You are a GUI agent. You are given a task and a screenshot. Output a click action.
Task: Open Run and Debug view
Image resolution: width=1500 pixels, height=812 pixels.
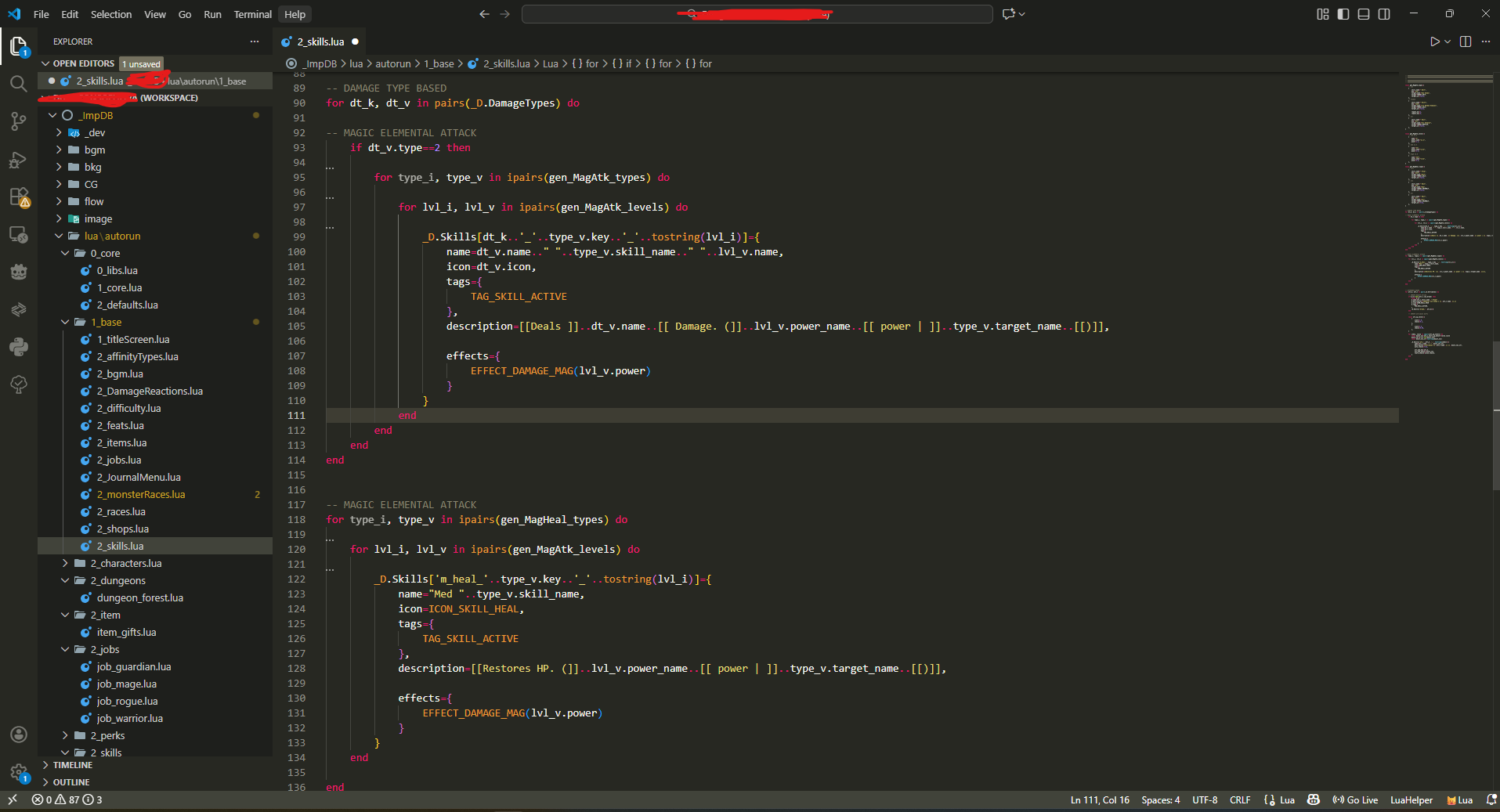18,160
